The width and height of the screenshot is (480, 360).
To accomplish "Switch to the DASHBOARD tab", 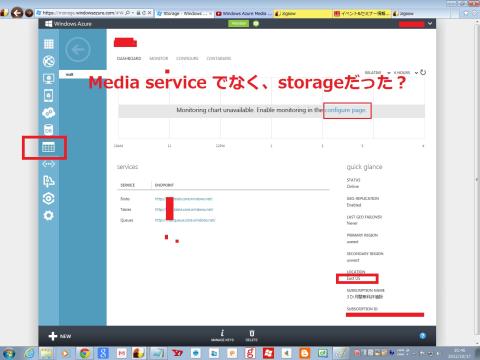I will tap(129, 58).
